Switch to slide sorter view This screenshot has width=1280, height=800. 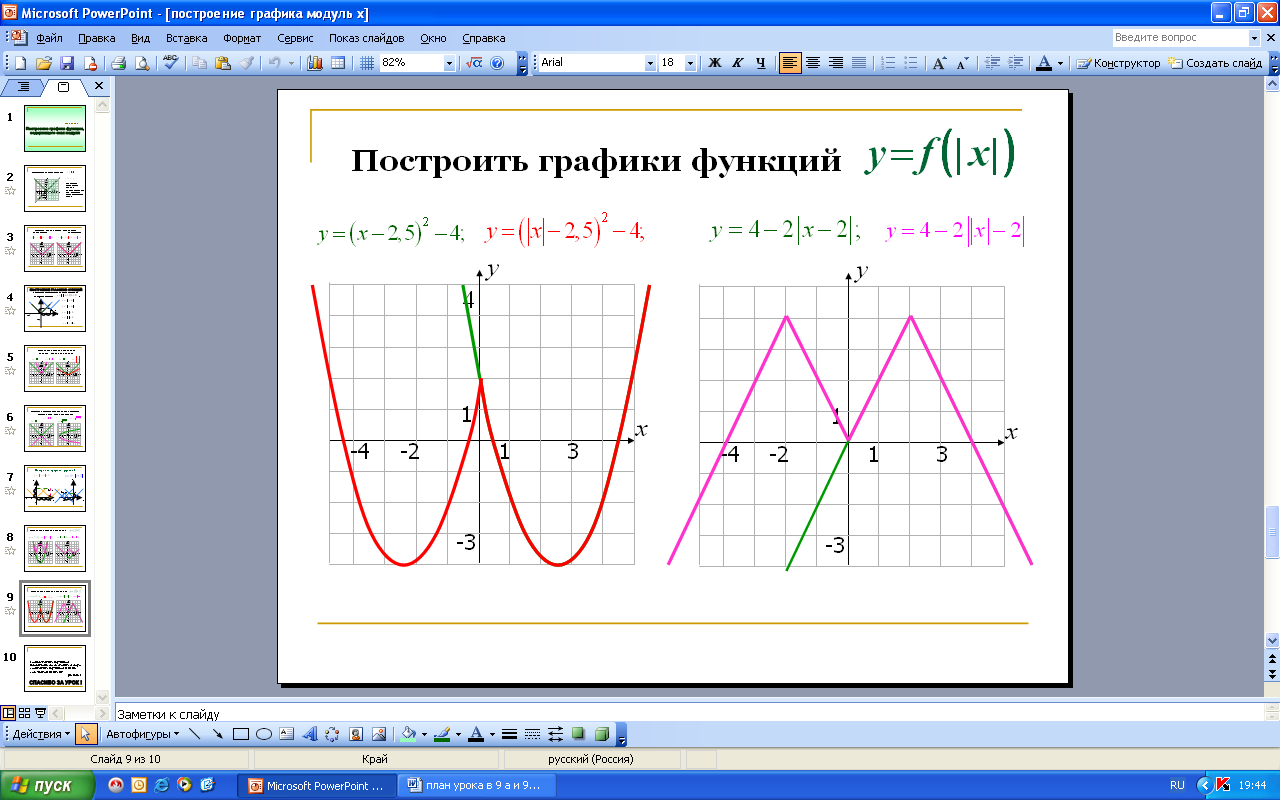(x=24, y=713)
